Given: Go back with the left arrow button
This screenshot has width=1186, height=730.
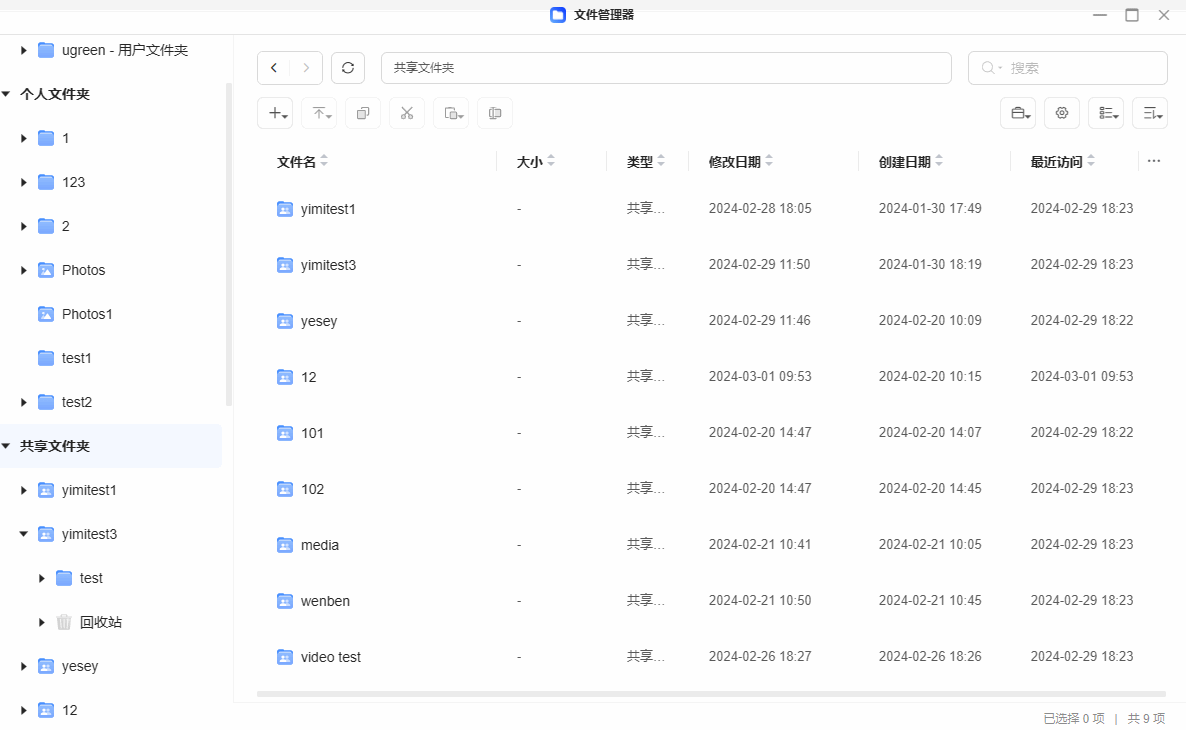Looking at the screenshot, I should [x=274, y=68].
